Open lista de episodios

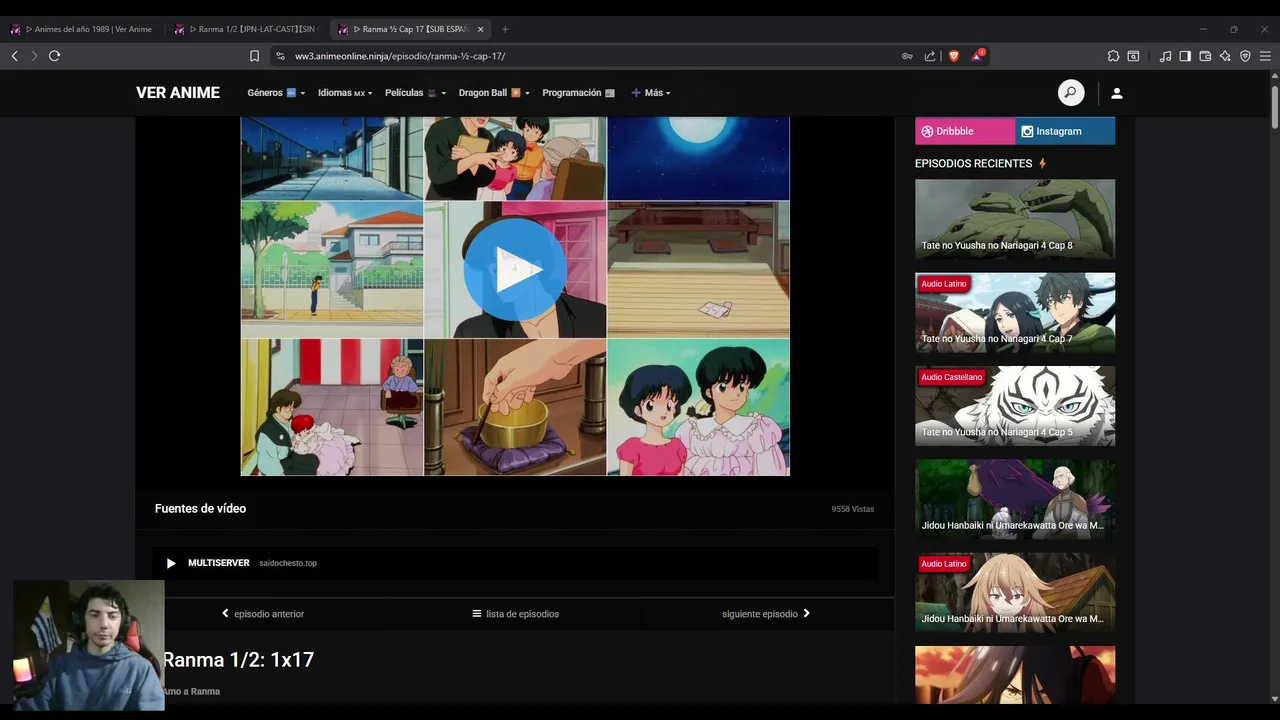516,614
